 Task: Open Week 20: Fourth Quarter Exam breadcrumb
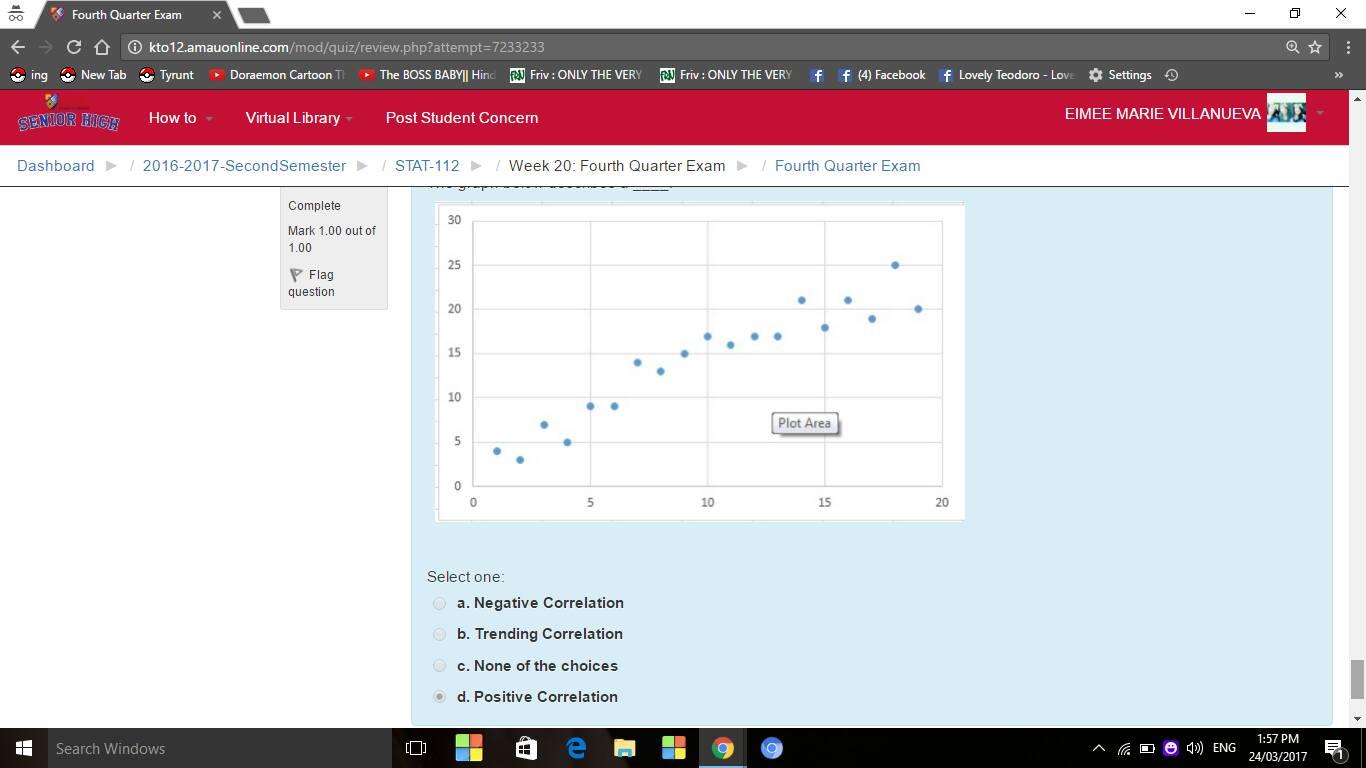pos(617,166)
